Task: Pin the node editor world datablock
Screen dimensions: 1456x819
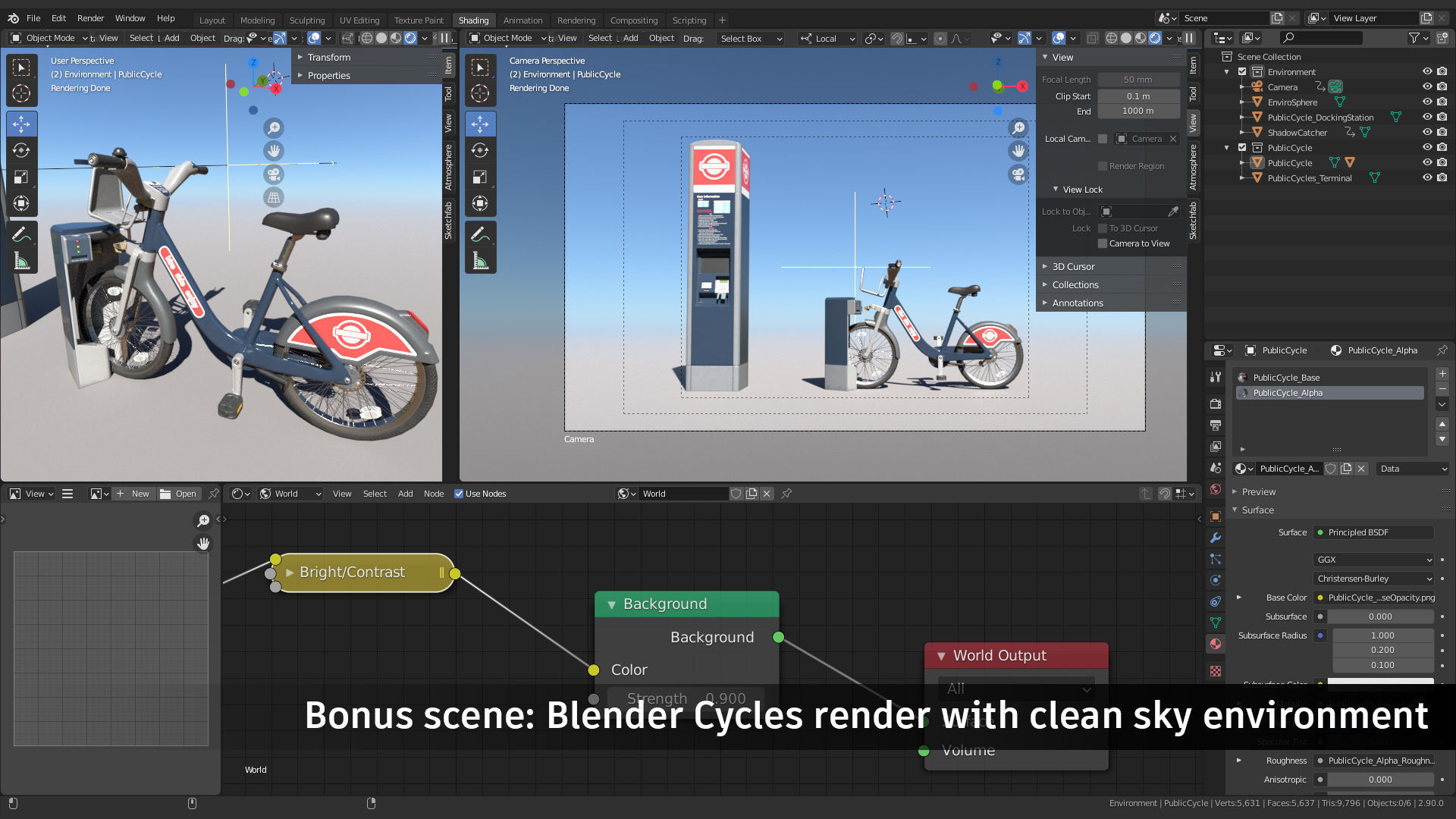Action: click(786, 494)
